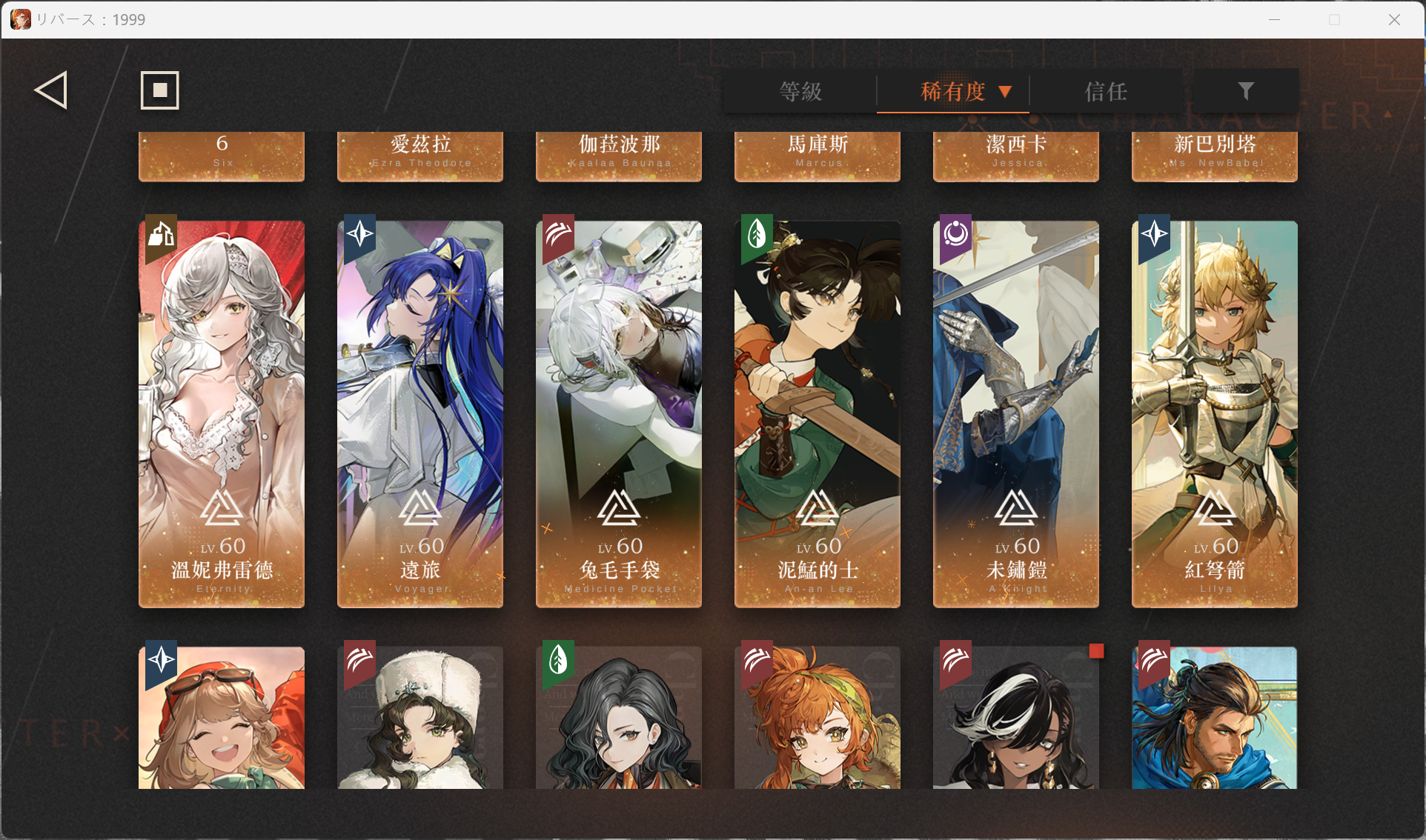Click the back arrow triangle icon
The height and width of the screenshot is (840, 1426).
(x=51, y=90)
